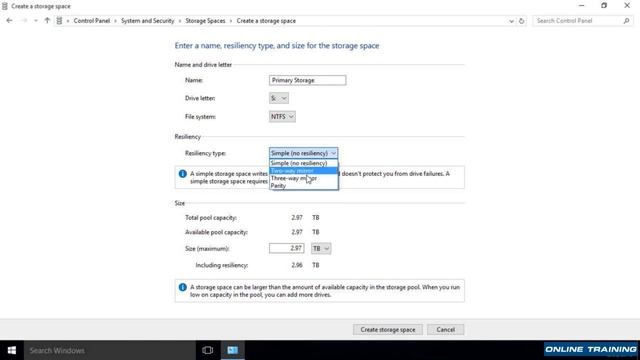The image size is (640, 360).
Task: Open the Drive letter dropdown
Action: pos(279,98)
